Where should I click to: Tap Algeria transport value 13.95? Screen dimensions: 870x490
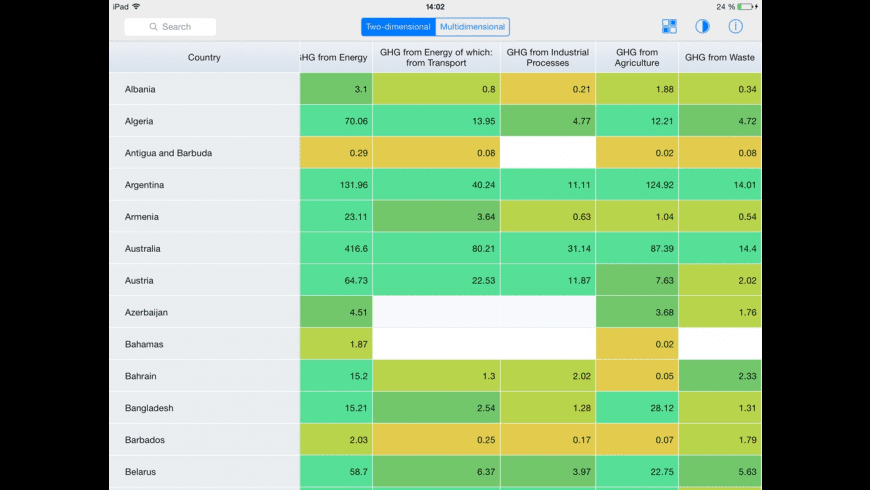[436, 121]
